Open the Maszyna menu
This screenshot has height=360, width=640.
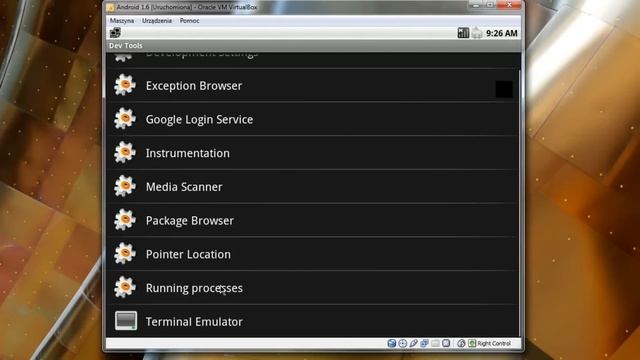click(122, 20)
